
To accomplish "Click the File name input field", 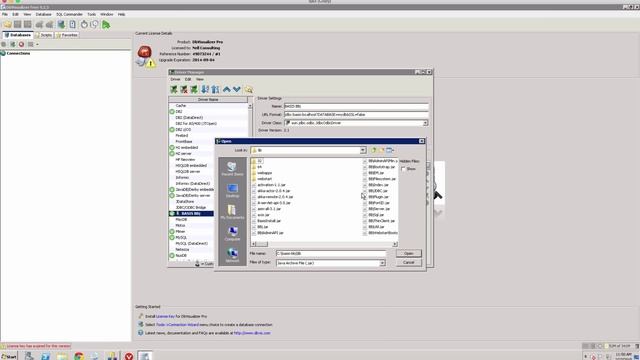I will click(x=331, y=253).
